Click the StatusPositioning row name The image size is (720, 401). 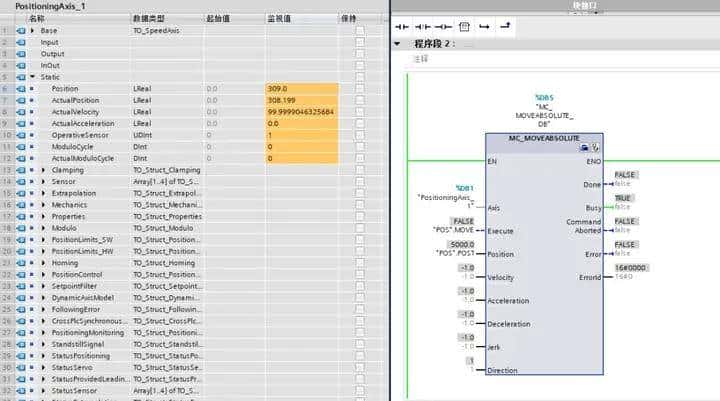81,356
